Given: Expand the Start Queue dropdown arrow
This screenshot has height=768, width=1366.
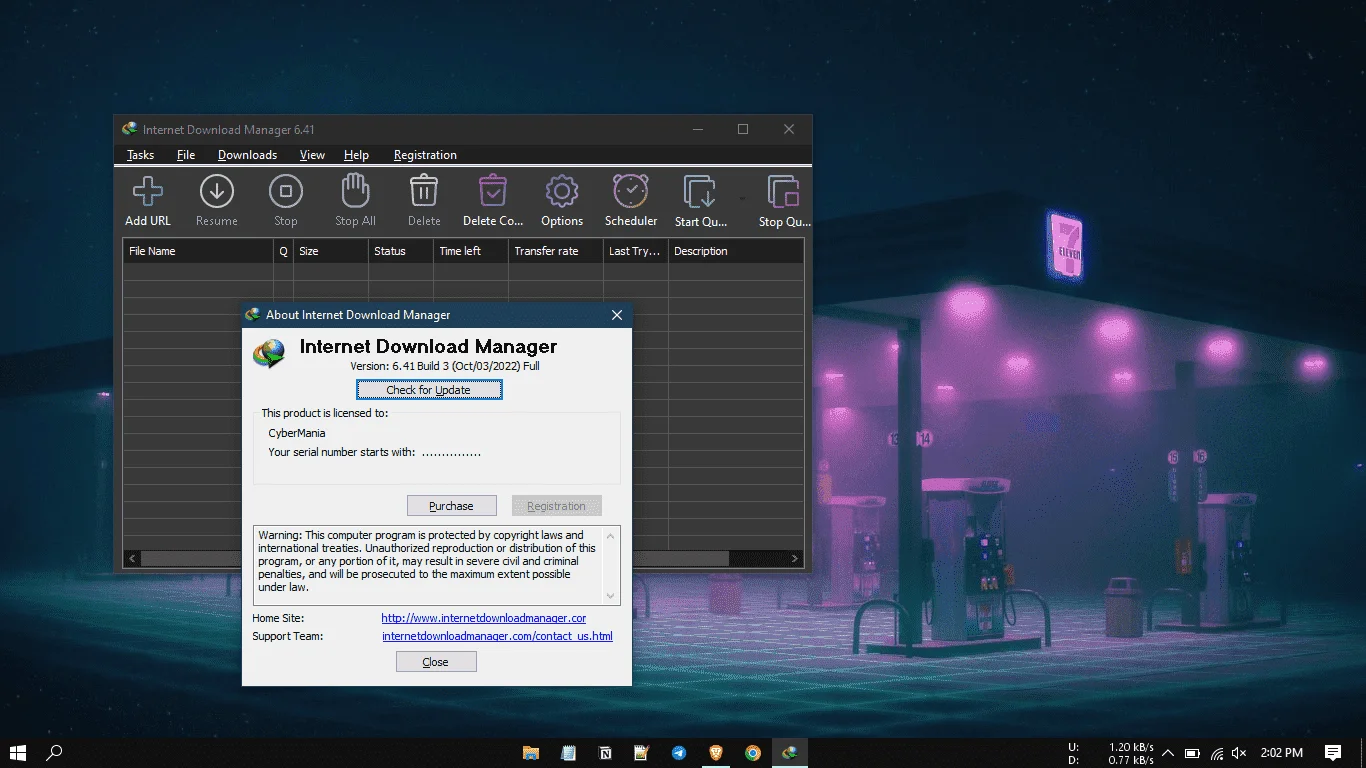Looking at the screenshot, I should (742, 198).
